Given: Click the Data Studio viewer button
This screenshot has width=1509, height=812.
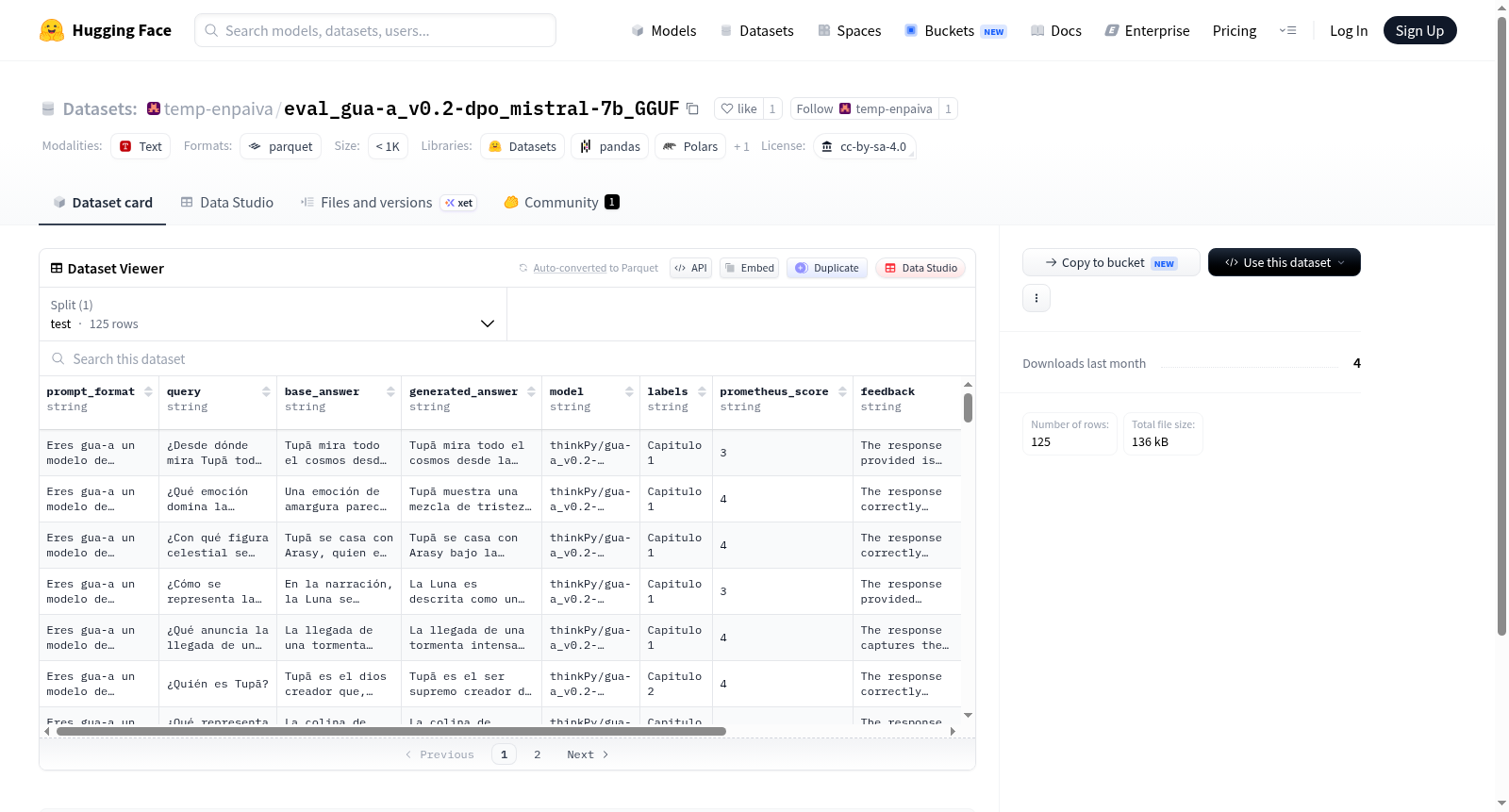Looking at the screenshot, I should tap(920, 268).
